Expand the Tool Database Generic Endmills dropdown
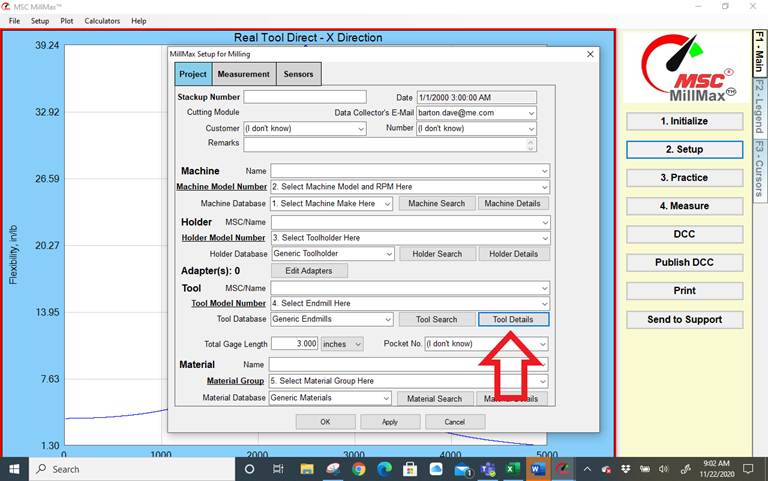 point(387,319)
